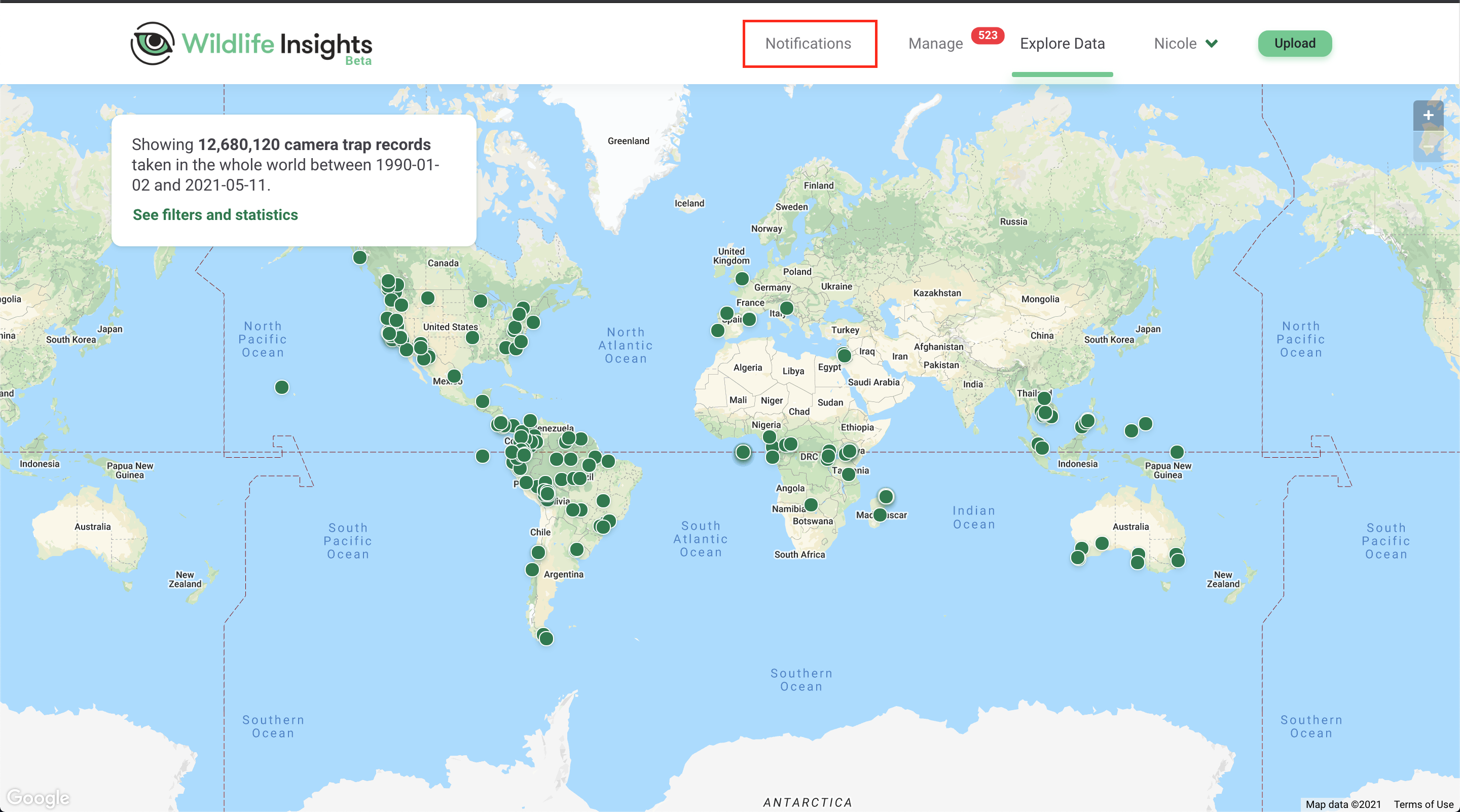Expand the Nicole user dropdown
Screen dimensions: 1460x812
coord(1186,44)
